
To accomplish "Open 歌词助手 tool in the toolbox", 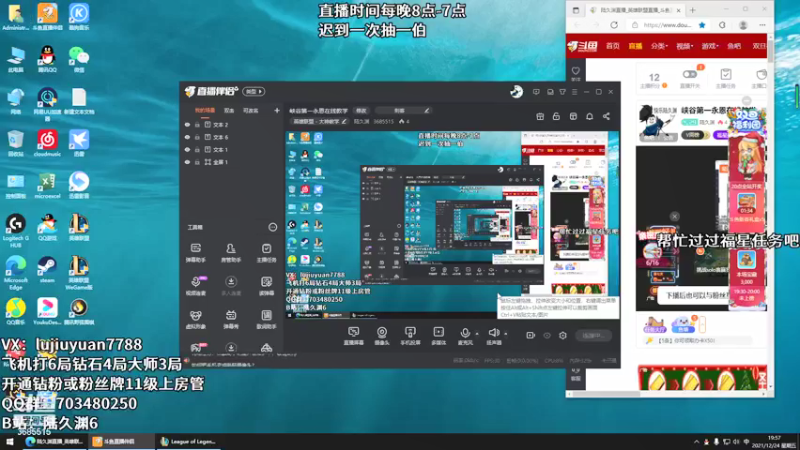I will click(266, 319).
